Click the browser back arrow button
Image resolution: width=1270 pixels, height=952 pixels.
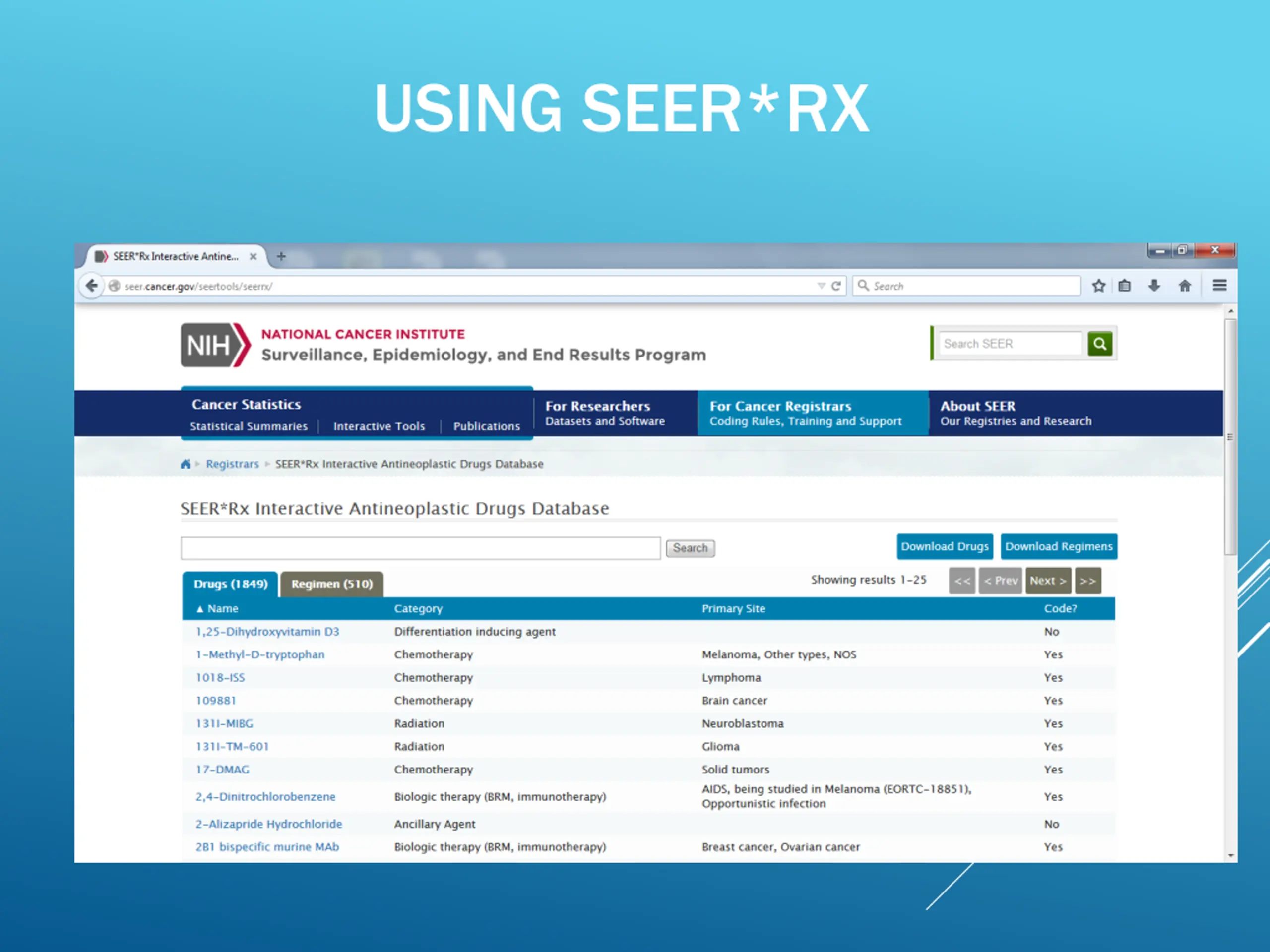pyautogui.click(x=92, y=285)
